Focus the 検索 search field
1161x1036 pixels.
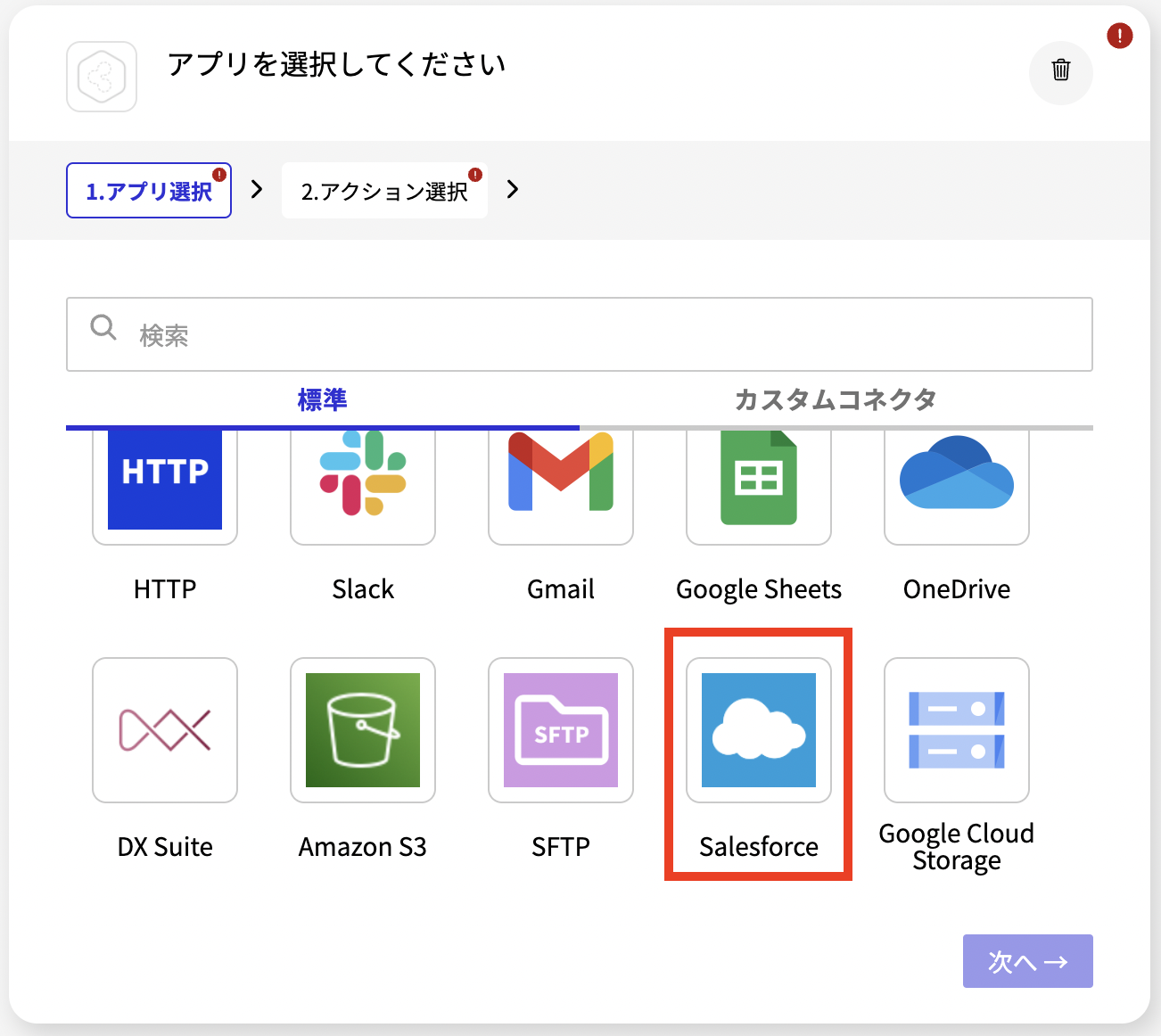[580, 334]
